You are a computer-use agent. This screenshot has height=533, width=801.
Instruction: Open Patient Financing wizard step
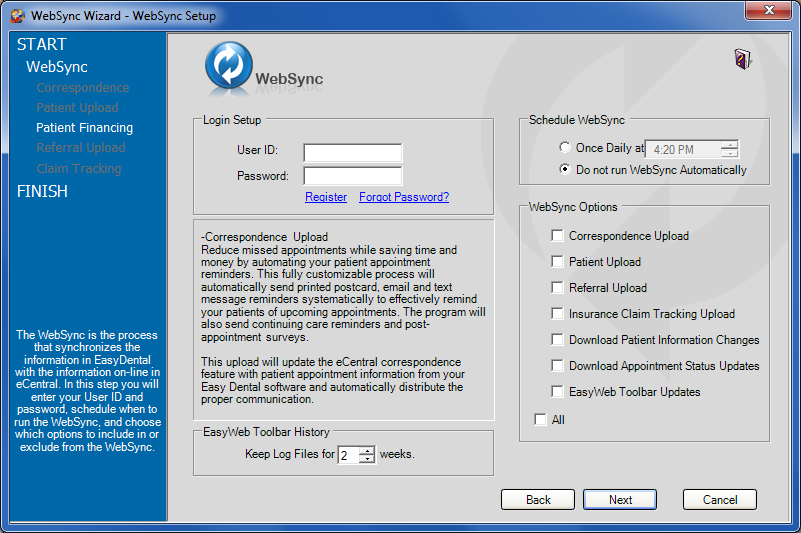tap(84, 128)
